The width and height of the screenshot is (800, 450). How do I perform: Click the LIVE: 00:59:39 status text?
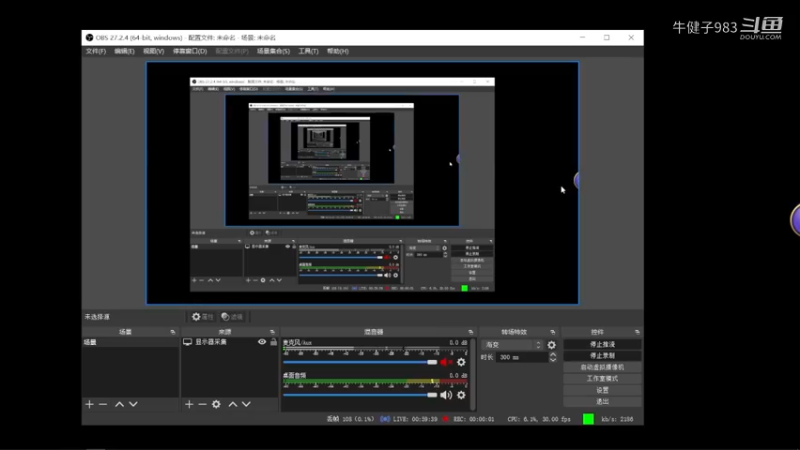point(415,419)
